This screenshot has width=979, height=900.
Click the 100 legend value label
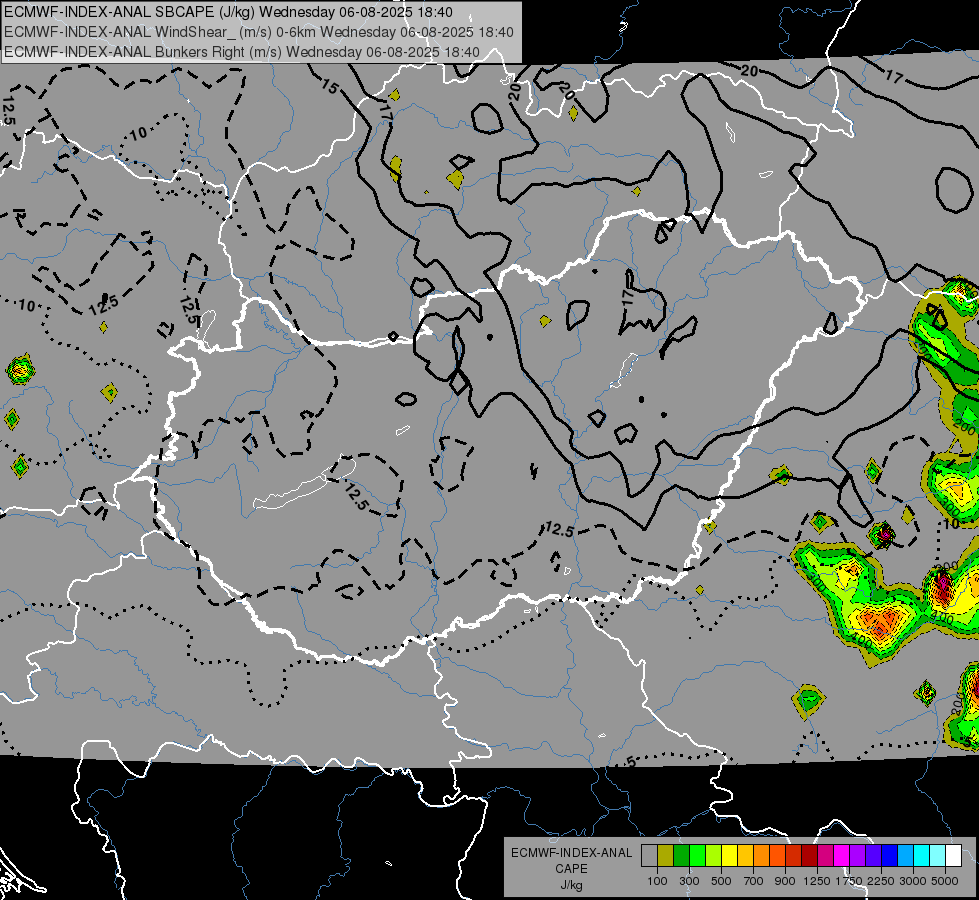click(x=657, y=881)
